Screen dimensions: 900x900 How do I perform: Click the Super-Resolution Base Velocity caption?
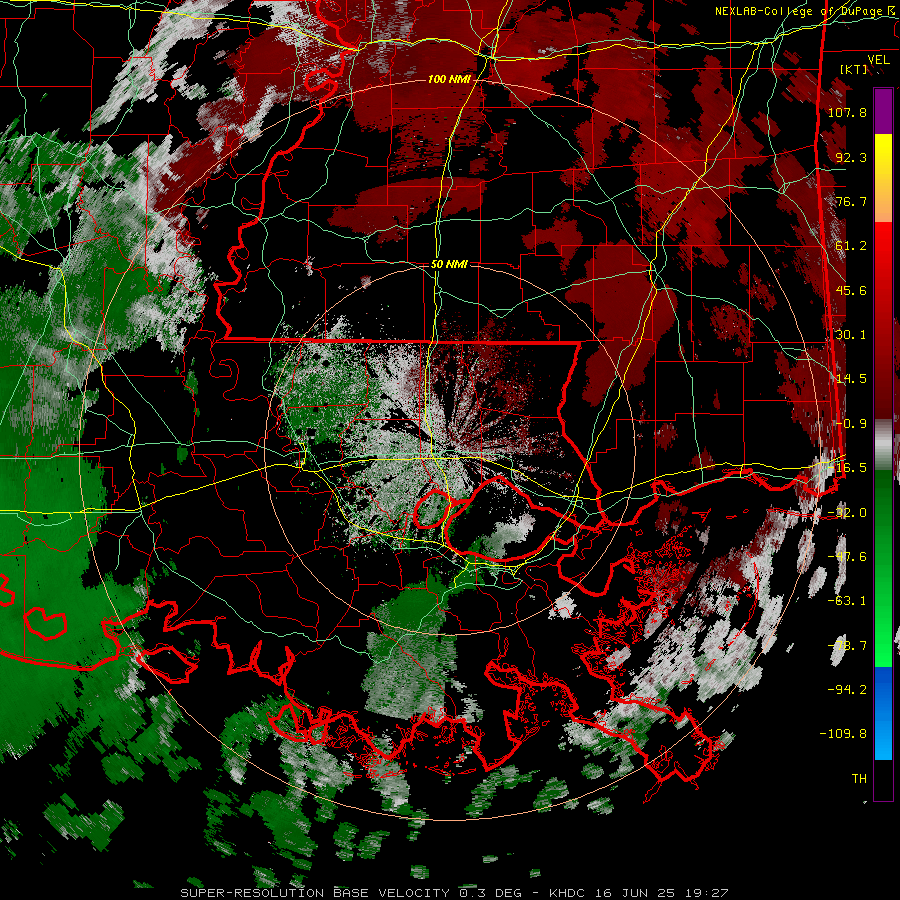454,893
